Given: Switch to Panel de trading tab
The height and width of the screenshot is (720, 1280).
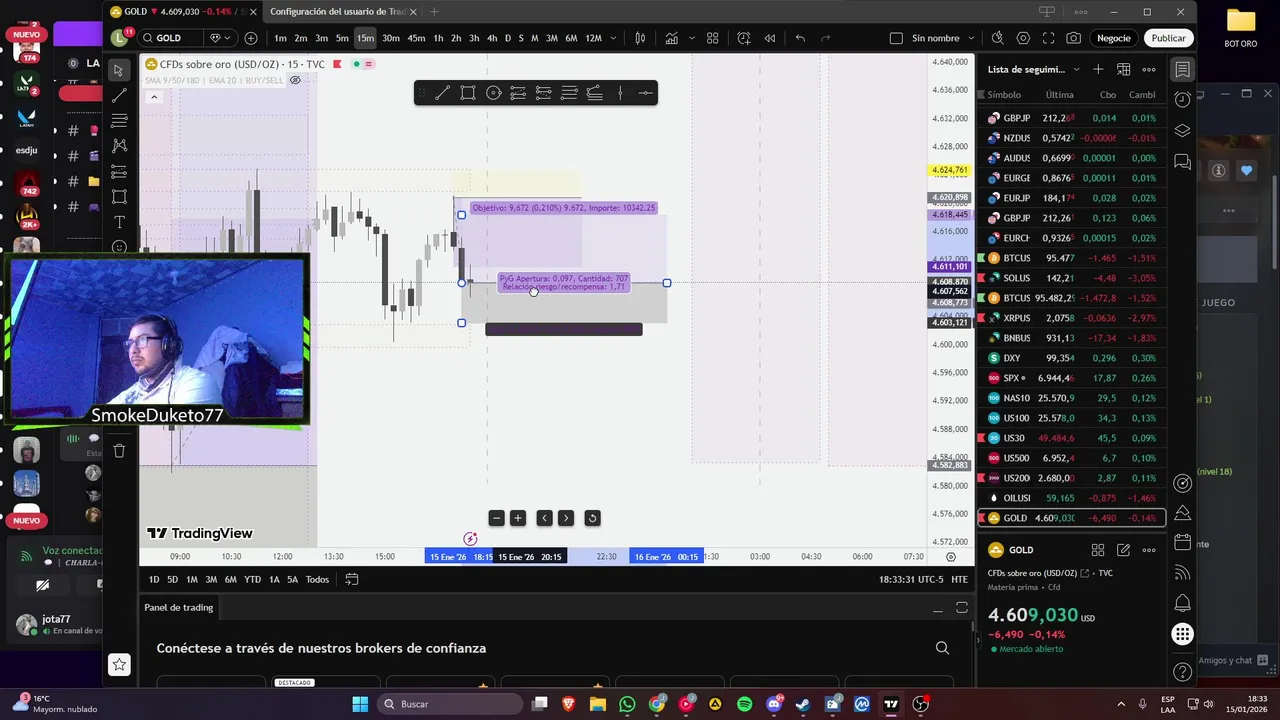Looking at the screenshot, I should point(178,607).
